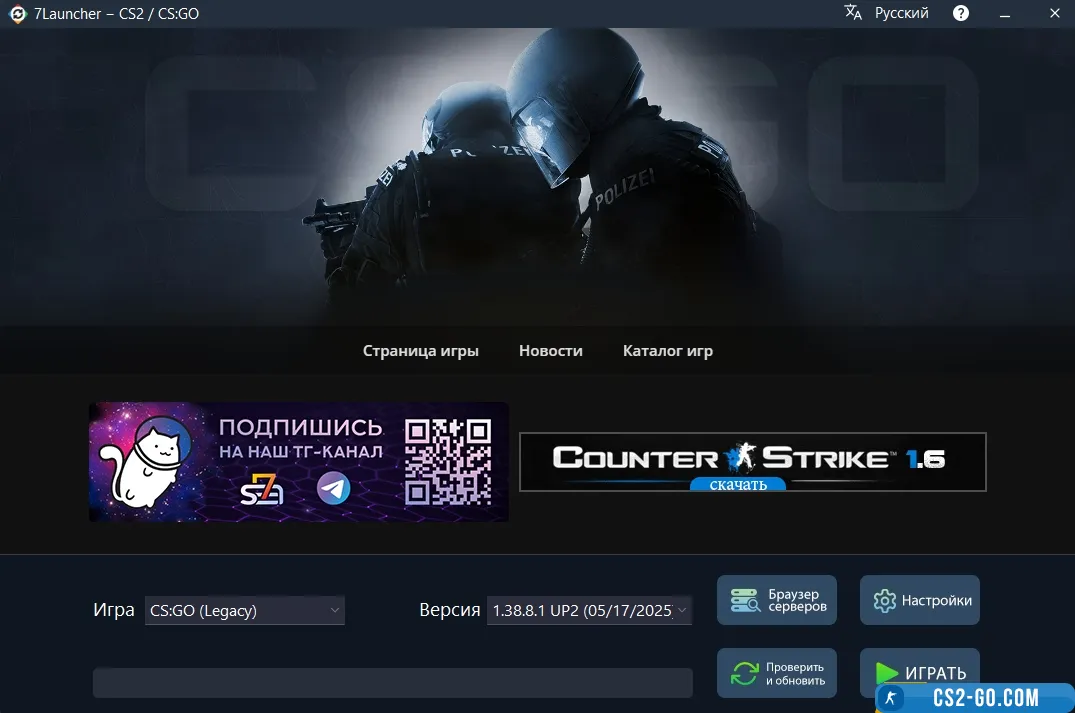Image resolution: width=1075 pixels, height=713 pixels.
Task: Click the Telegram icon in the banner
Action: (x=334, y=488)
